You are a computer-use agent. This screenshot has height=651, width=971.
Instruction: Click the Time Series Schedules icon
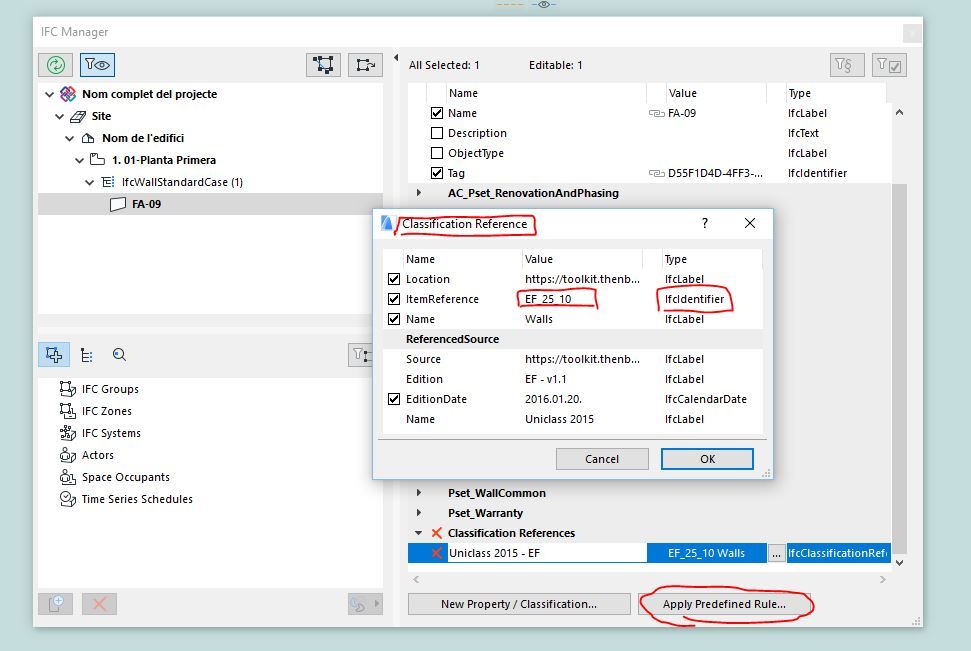tap(67, 499)
